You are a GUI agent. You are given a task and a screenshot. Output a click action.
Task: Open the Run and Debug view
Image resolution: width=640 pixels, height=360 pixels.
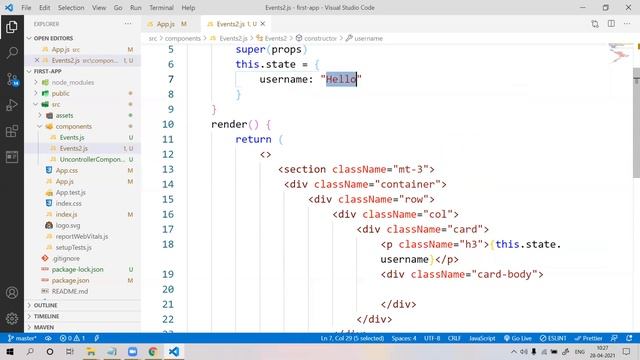click(12, 105)
